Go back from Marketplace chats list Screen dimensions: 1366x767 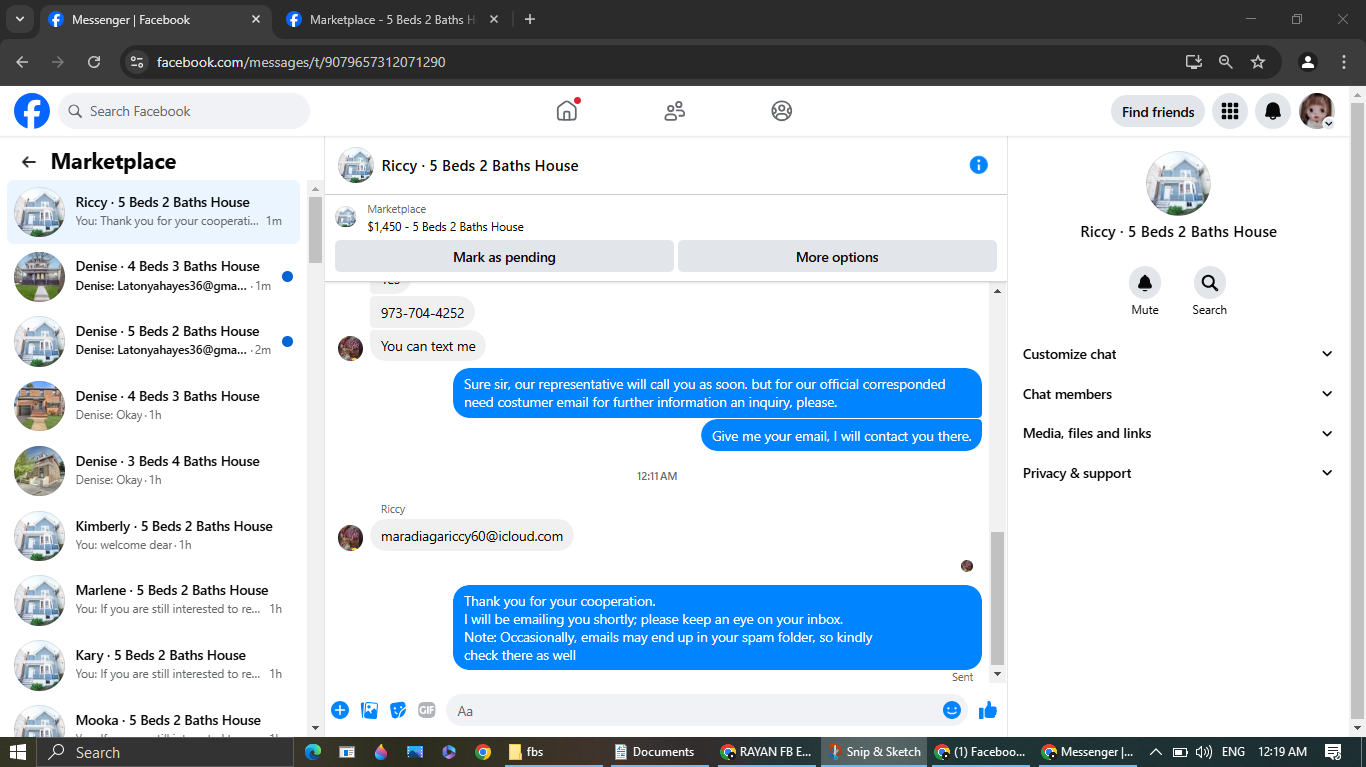click(29, 162)
